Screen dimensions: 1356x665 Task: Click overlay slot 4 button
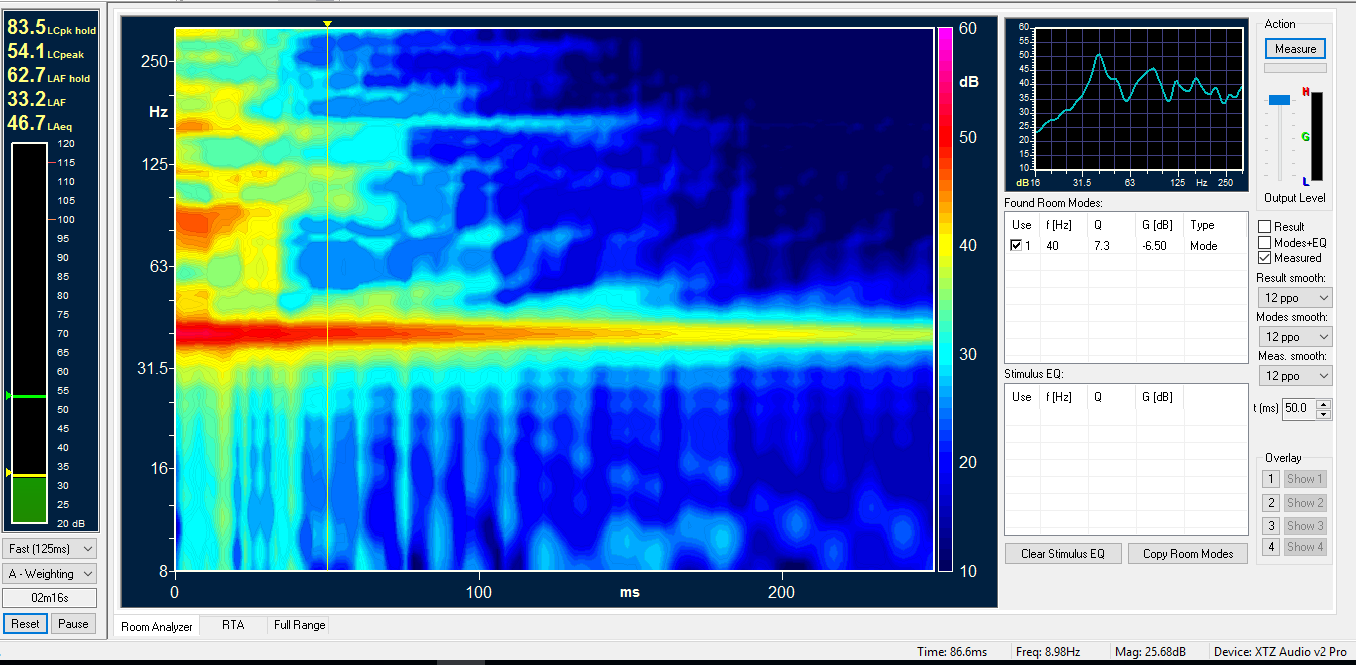pos(1271,547)
